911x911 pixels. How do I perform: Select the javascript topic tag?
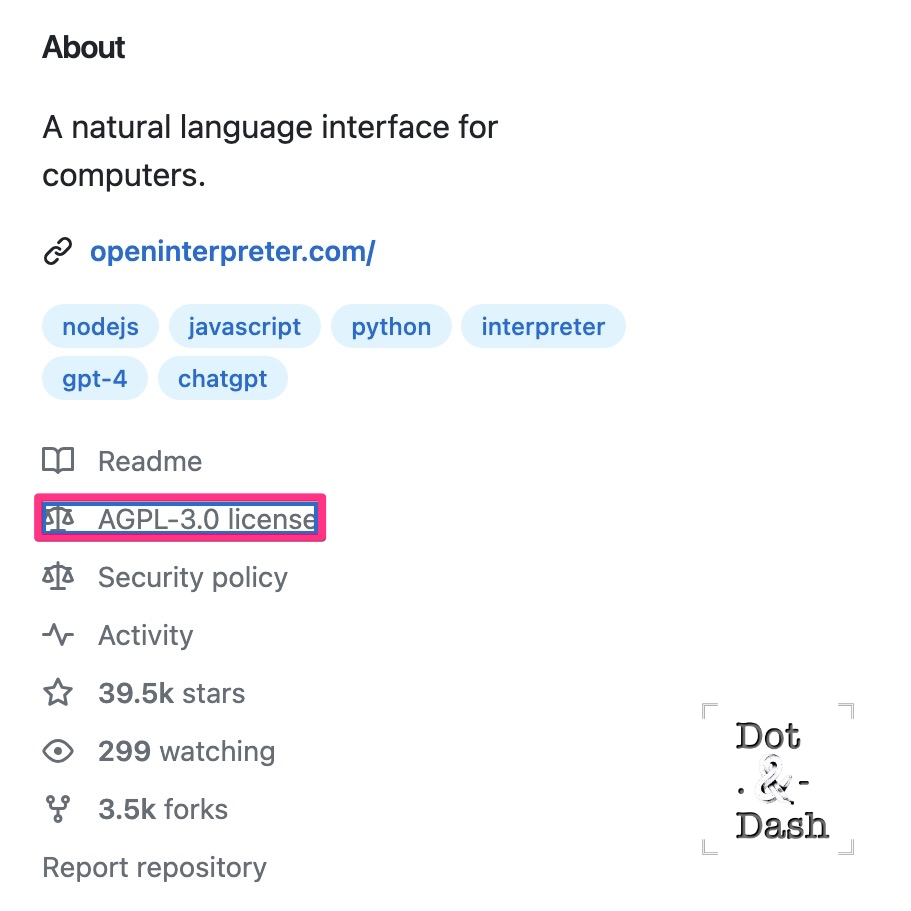click(245, 327)
